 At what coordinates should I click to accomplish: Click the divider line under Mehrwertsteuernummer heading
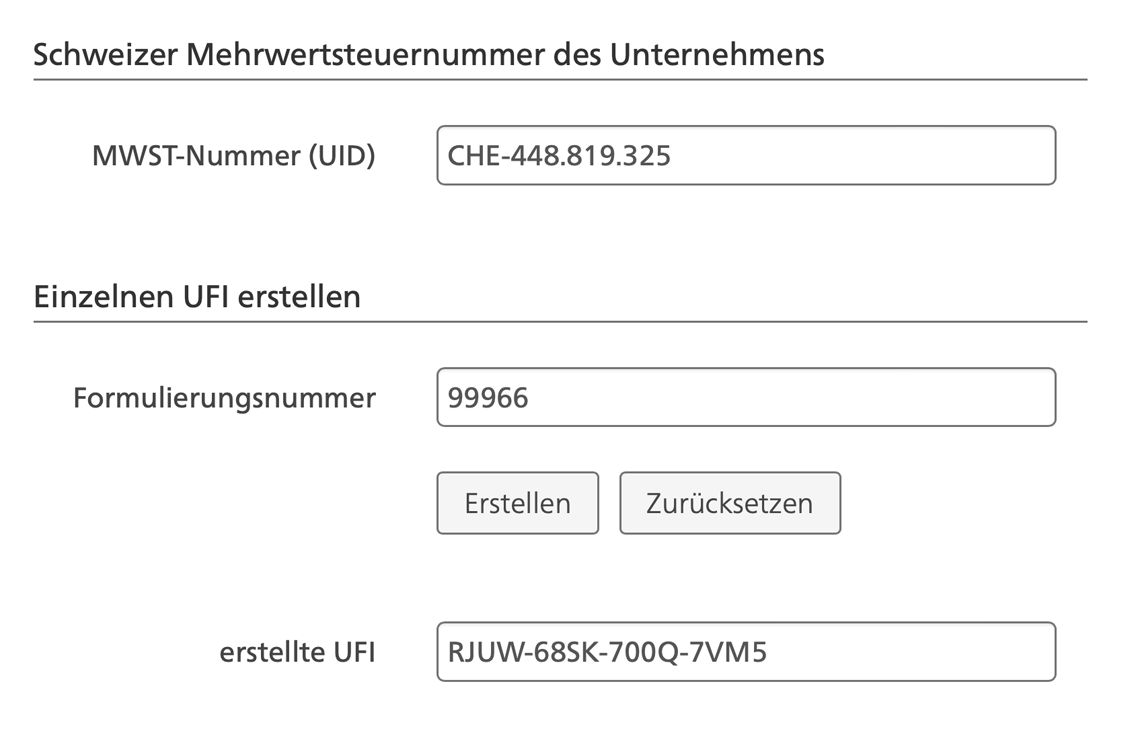pyautogui.click(x=560, y=80)
